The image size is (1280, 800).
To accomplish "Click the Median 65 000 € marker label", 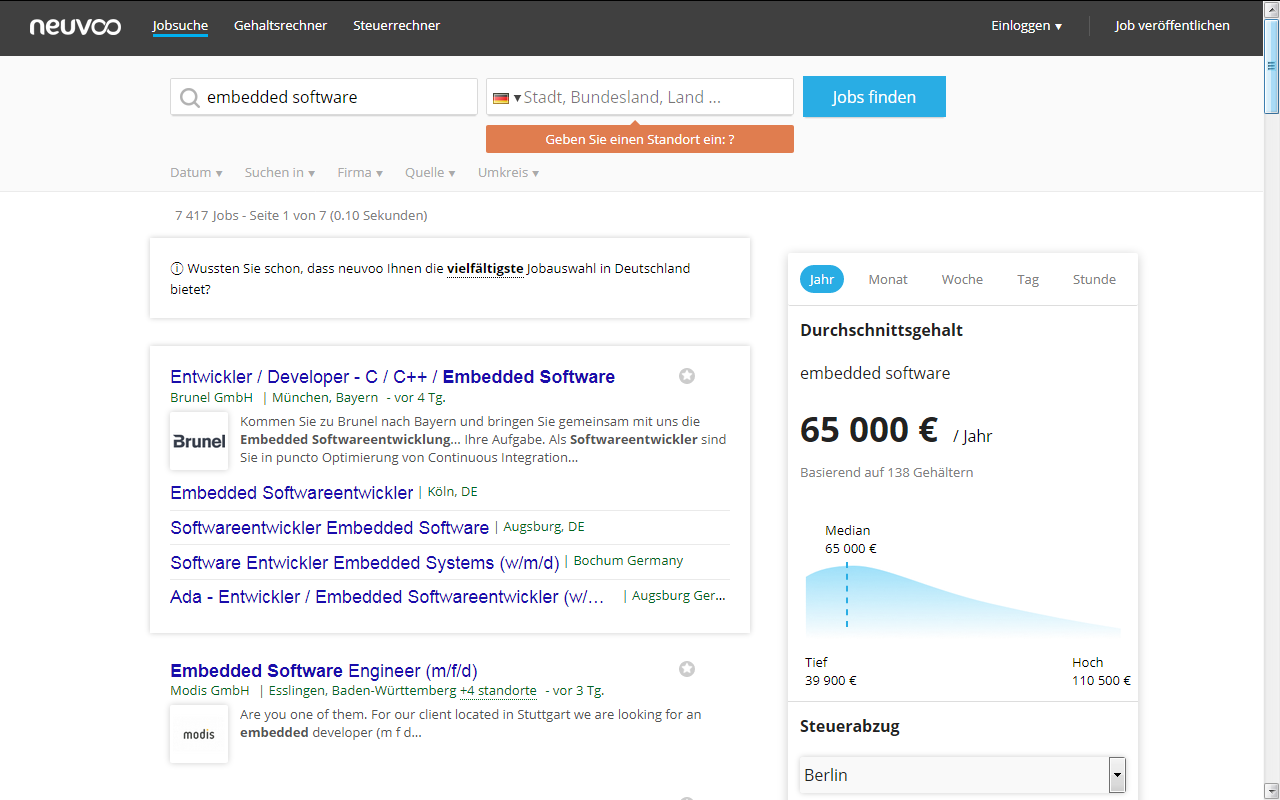I will click(x=850, y=540).
